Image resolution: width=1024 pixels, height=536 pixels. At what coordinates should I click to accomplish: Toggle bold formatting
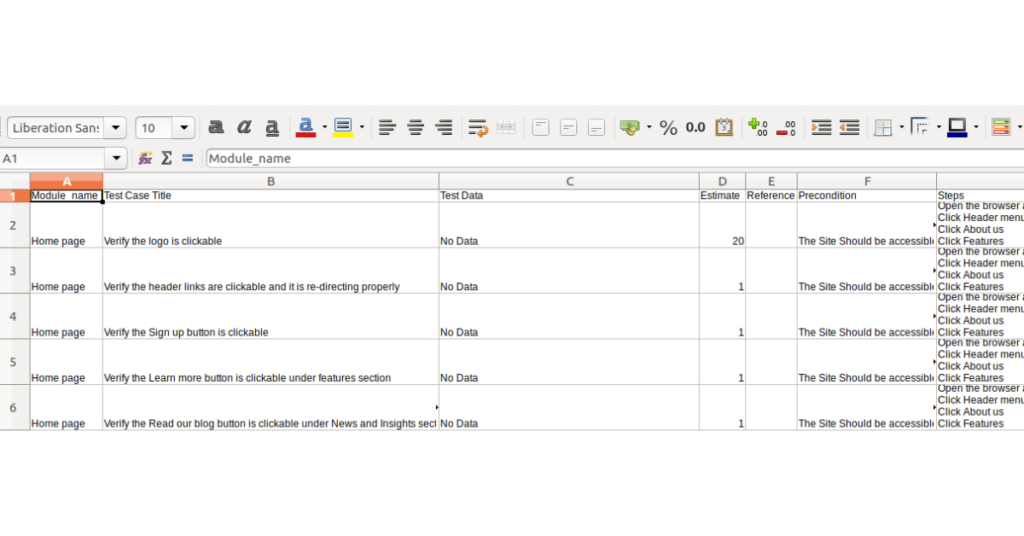click(x=215, y=128)
